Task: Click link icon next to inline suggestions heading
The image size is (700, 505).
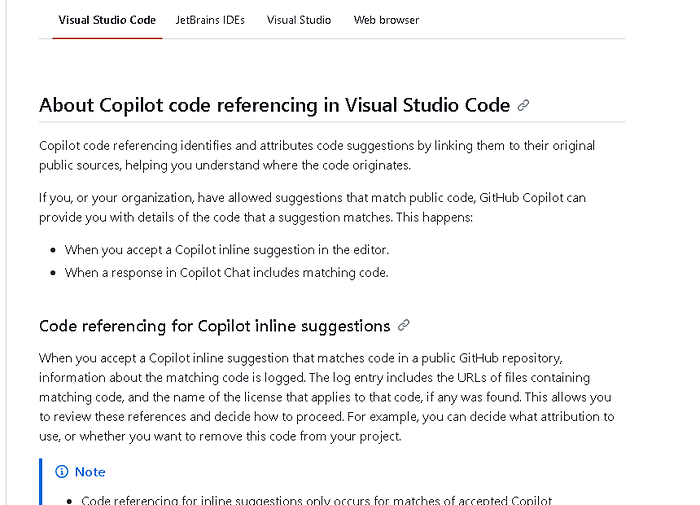Action: pyautogui.click(x=404, y=326)
